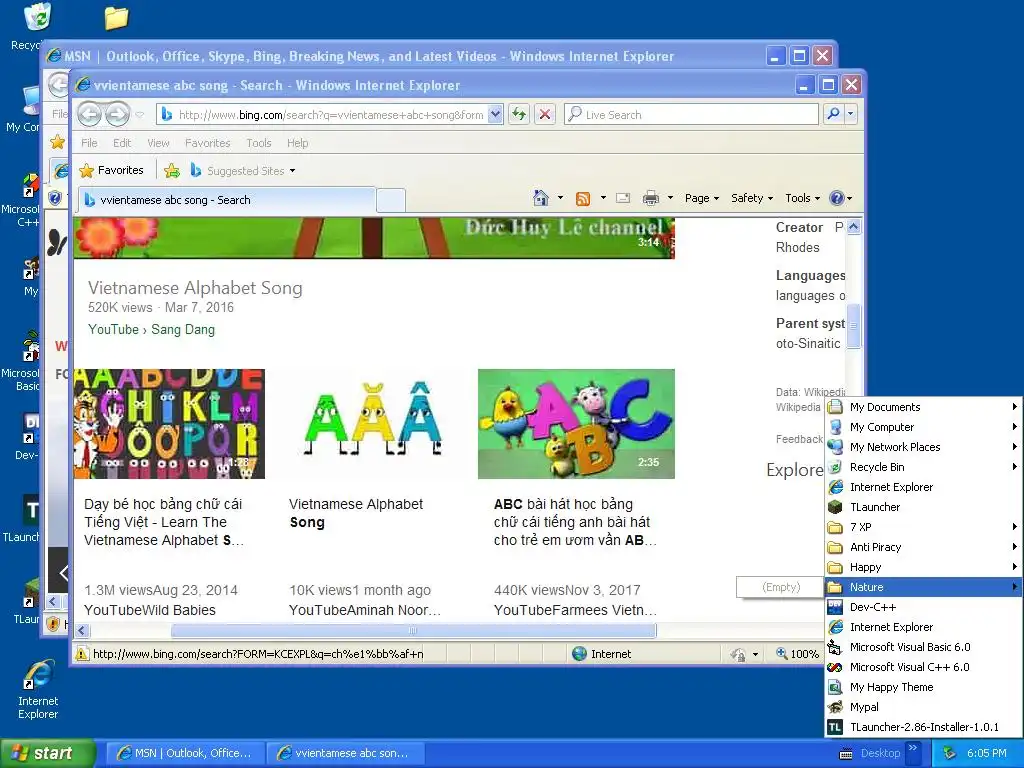Click the Refresh page icon
1024x768 pixels.
pyautogui.click(x=519, y=114)
